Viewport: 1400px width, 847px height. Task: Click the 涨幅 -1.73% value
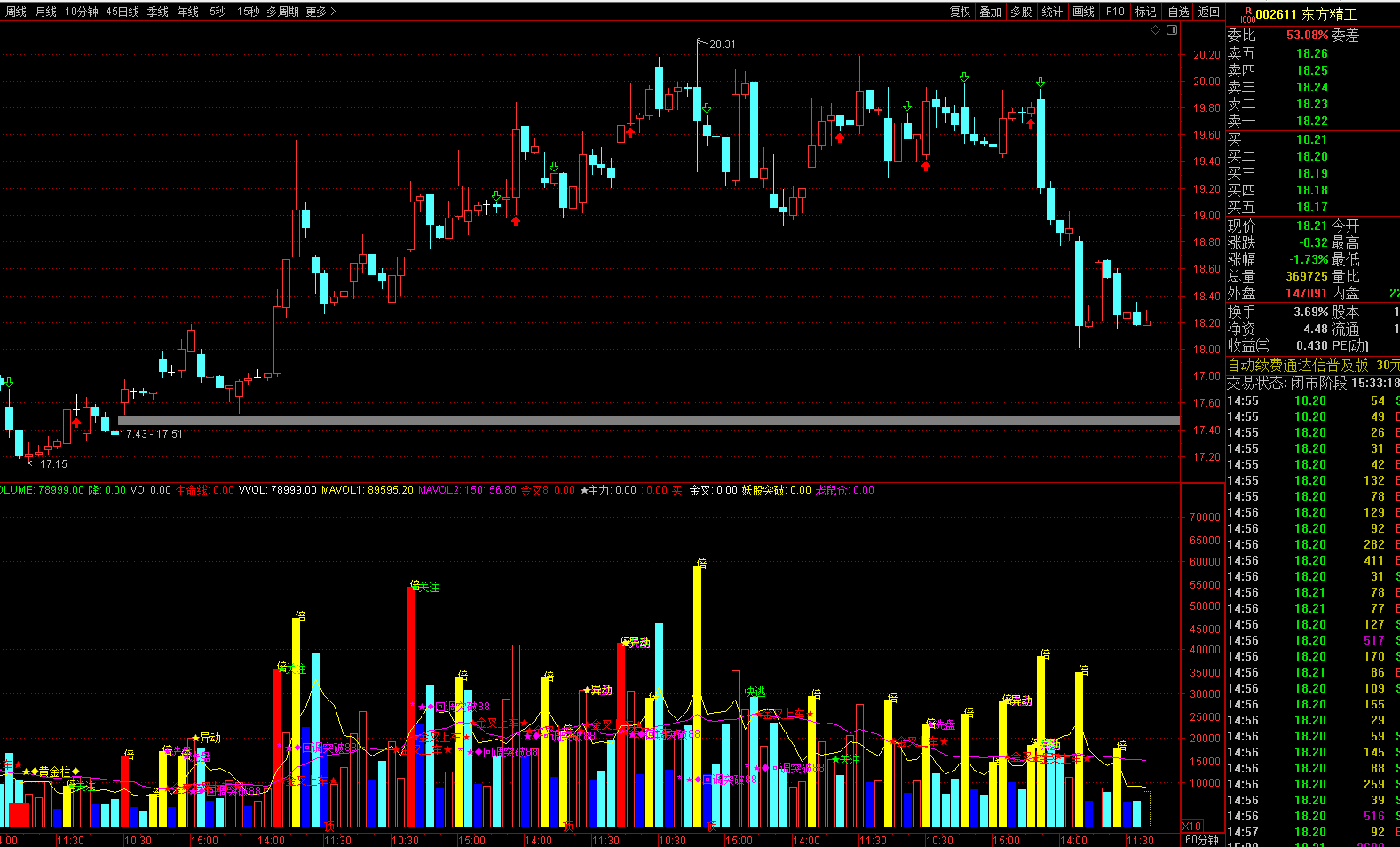tap(1309, 259)
